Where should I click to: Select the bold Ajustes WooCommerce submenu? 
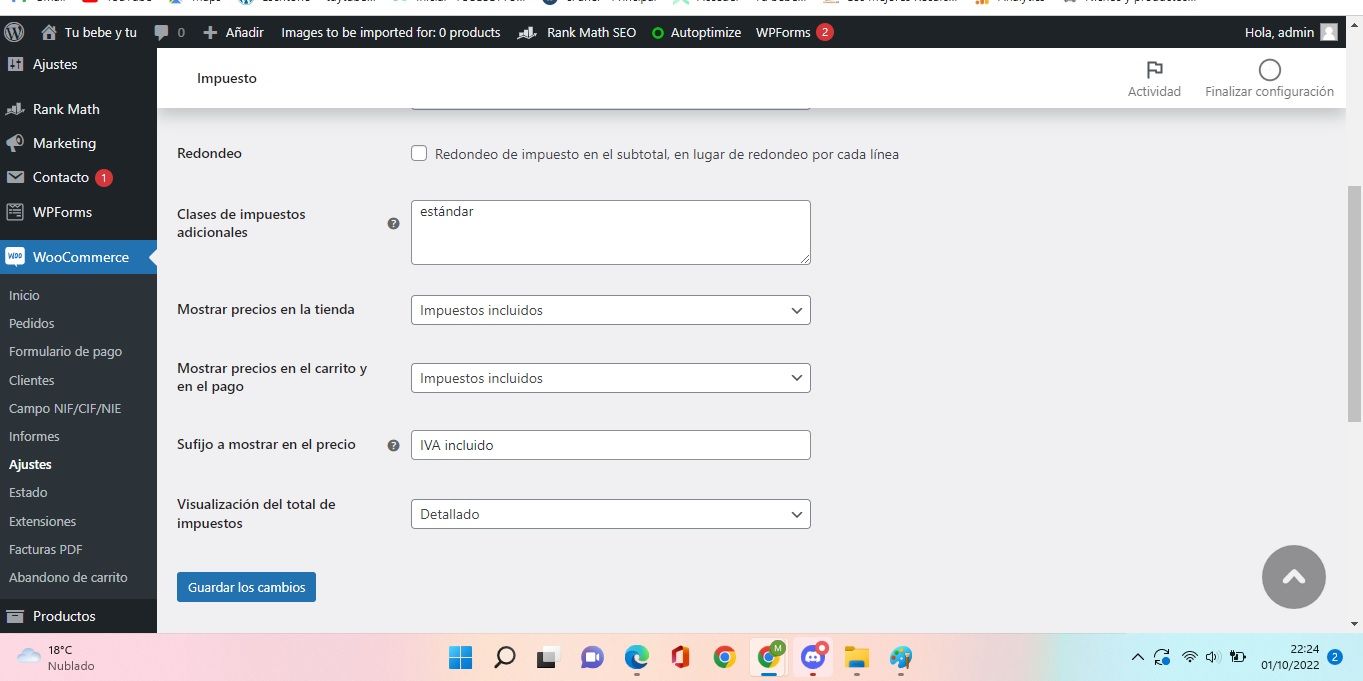pos(30,464)
